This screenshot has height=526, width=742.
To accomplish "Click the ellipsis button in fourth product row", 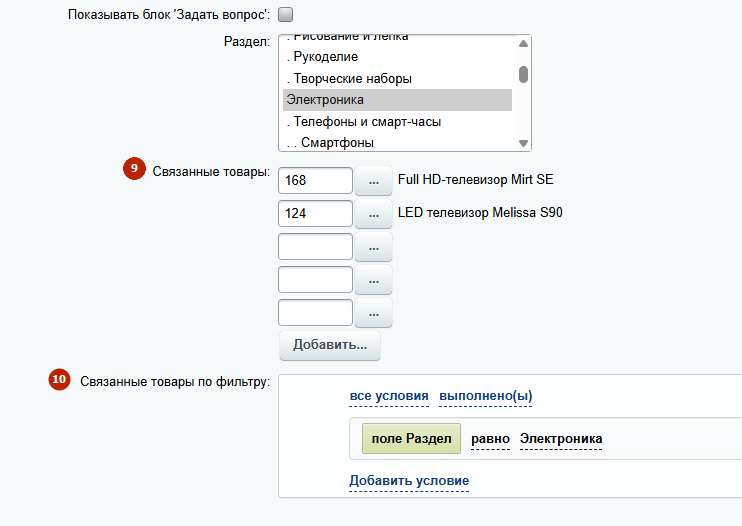I will tap(374, 280).
